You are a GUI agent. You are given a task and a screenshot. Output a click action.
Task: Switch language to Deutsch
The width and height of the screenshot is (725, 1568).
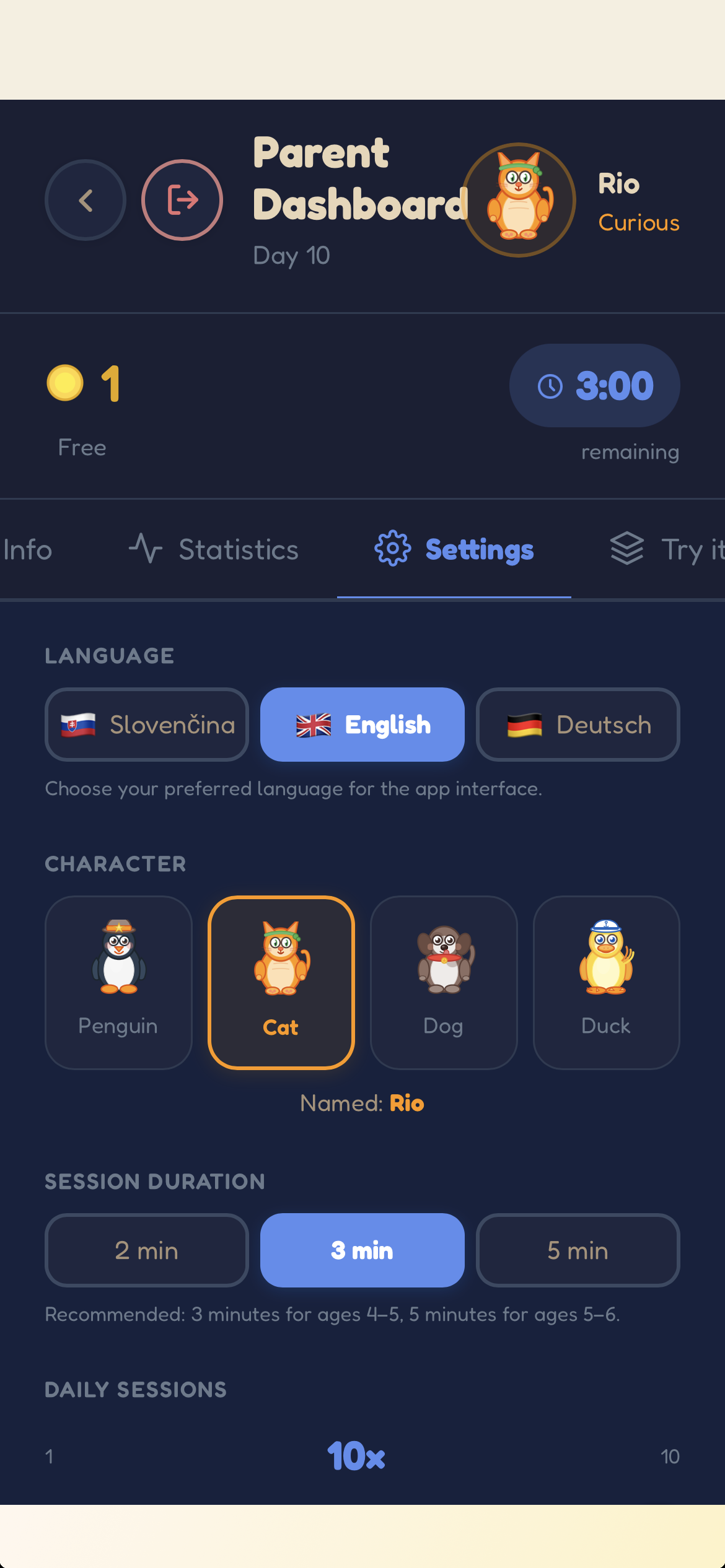point(578,725)
